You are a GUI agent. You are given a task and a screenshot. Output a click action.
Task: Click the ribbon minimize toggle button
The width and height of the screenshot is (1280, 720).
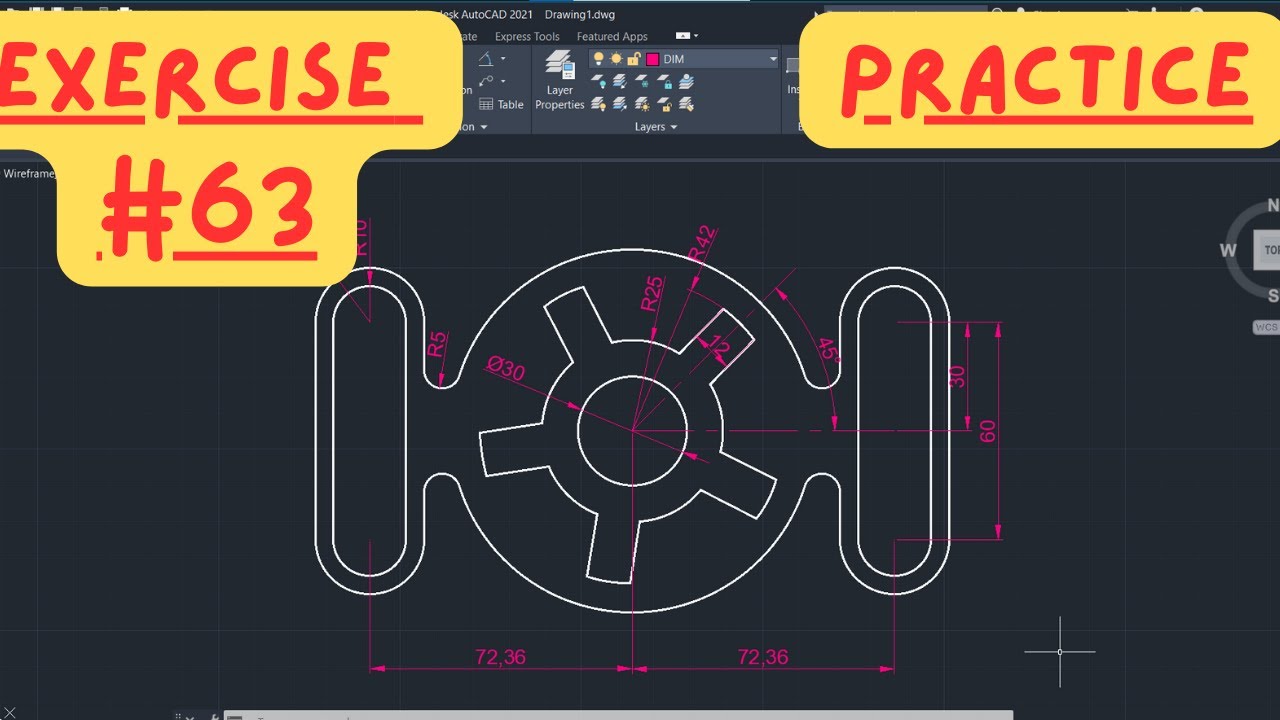[683, 36]
